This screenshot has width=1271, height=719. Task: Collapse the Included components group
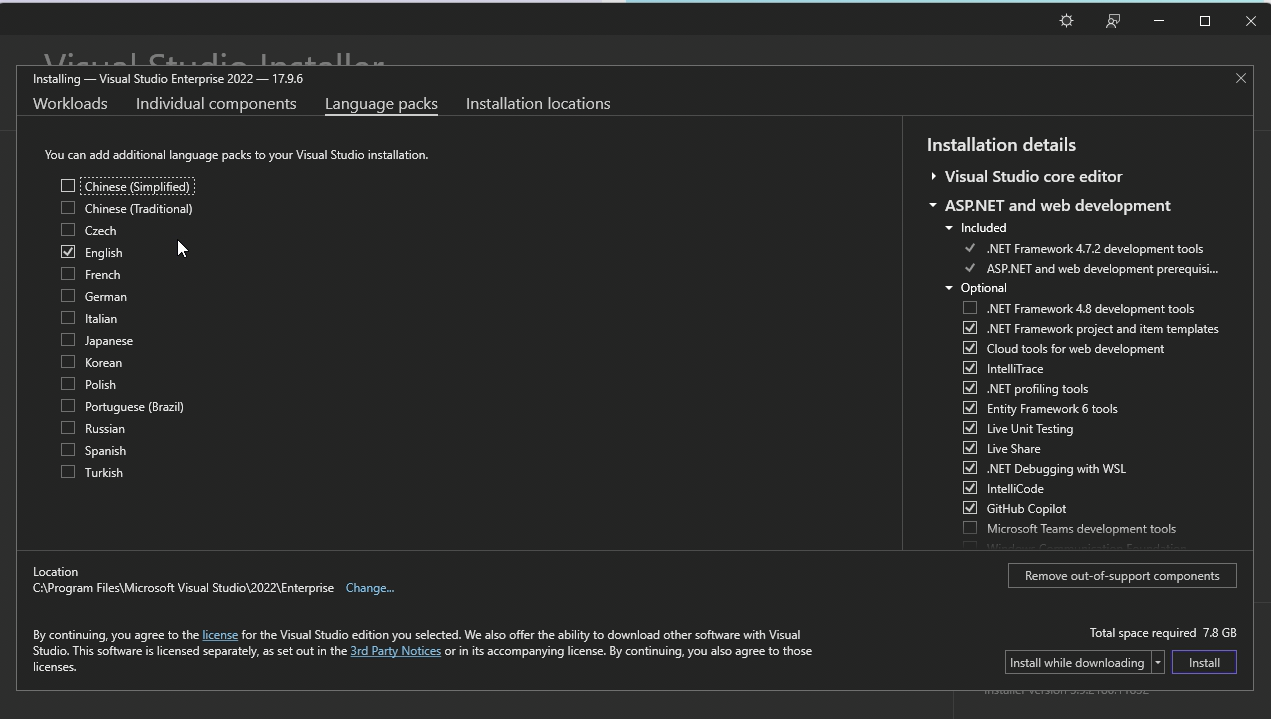click(x=949, y=228)
